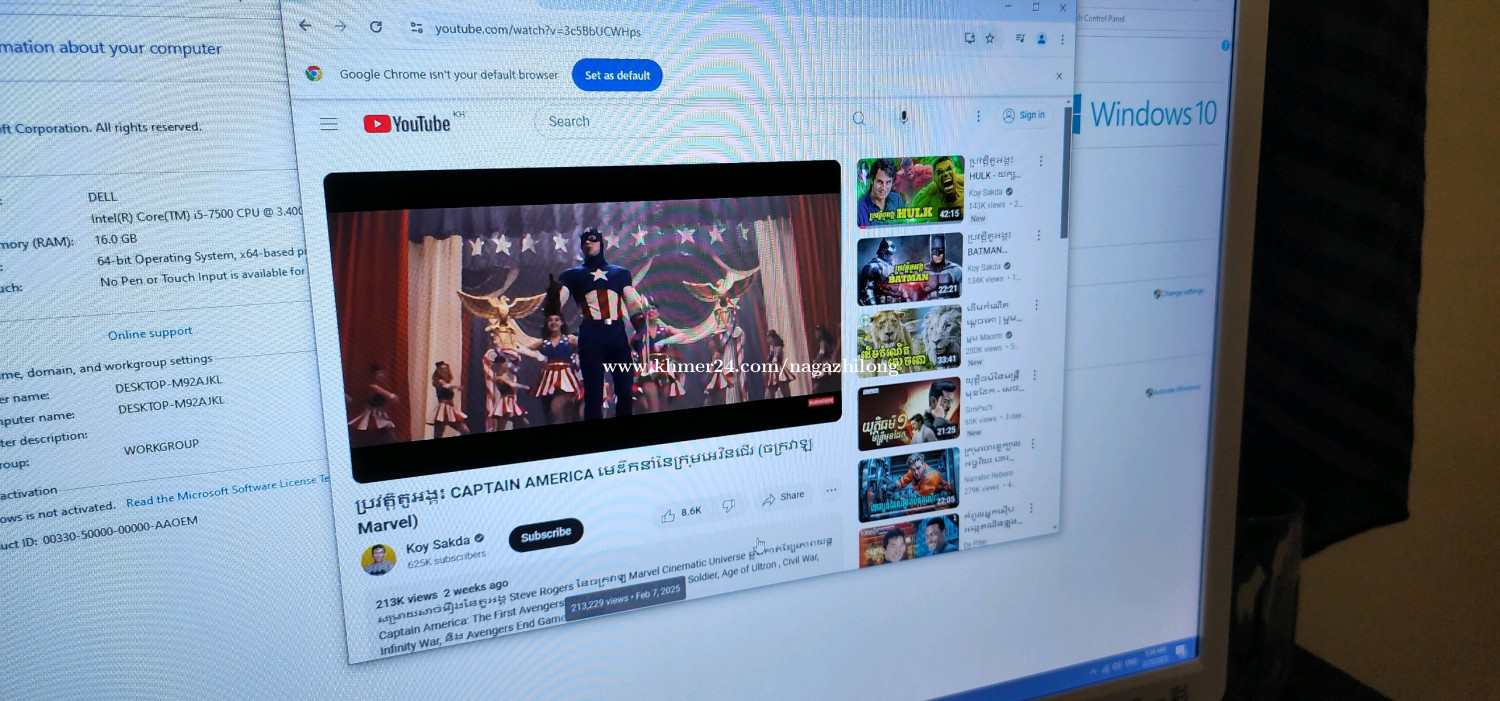Open YouTube hamburger guide menu
Viewport: 1500px width, 701px height.
329,124
